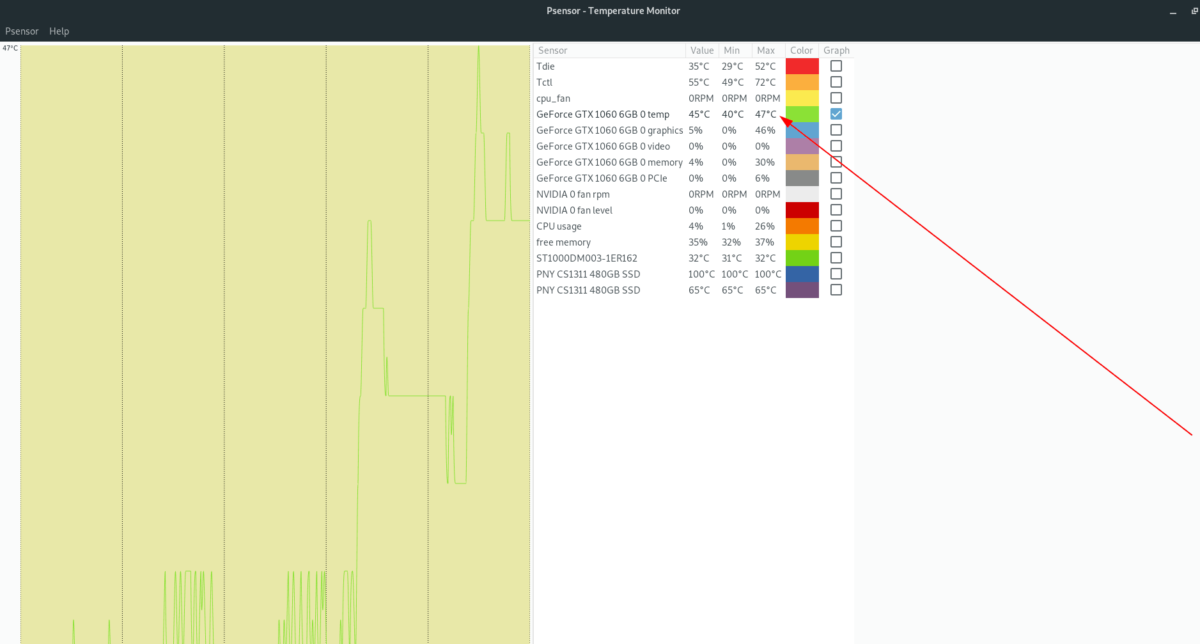Select 'GeForce GTX 1060 6GB 0 PCIe' name

pyautogui.click(x=603, y=178)
